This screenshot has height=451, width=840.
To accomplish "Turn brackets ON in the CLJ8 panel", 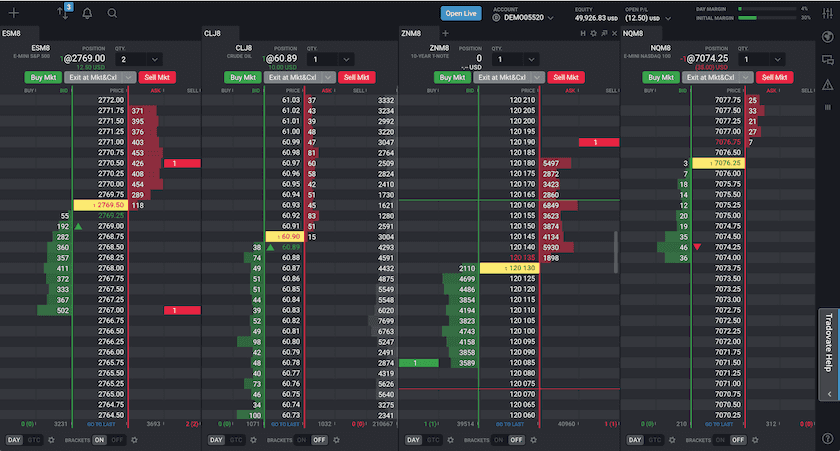I will (299, 440).
